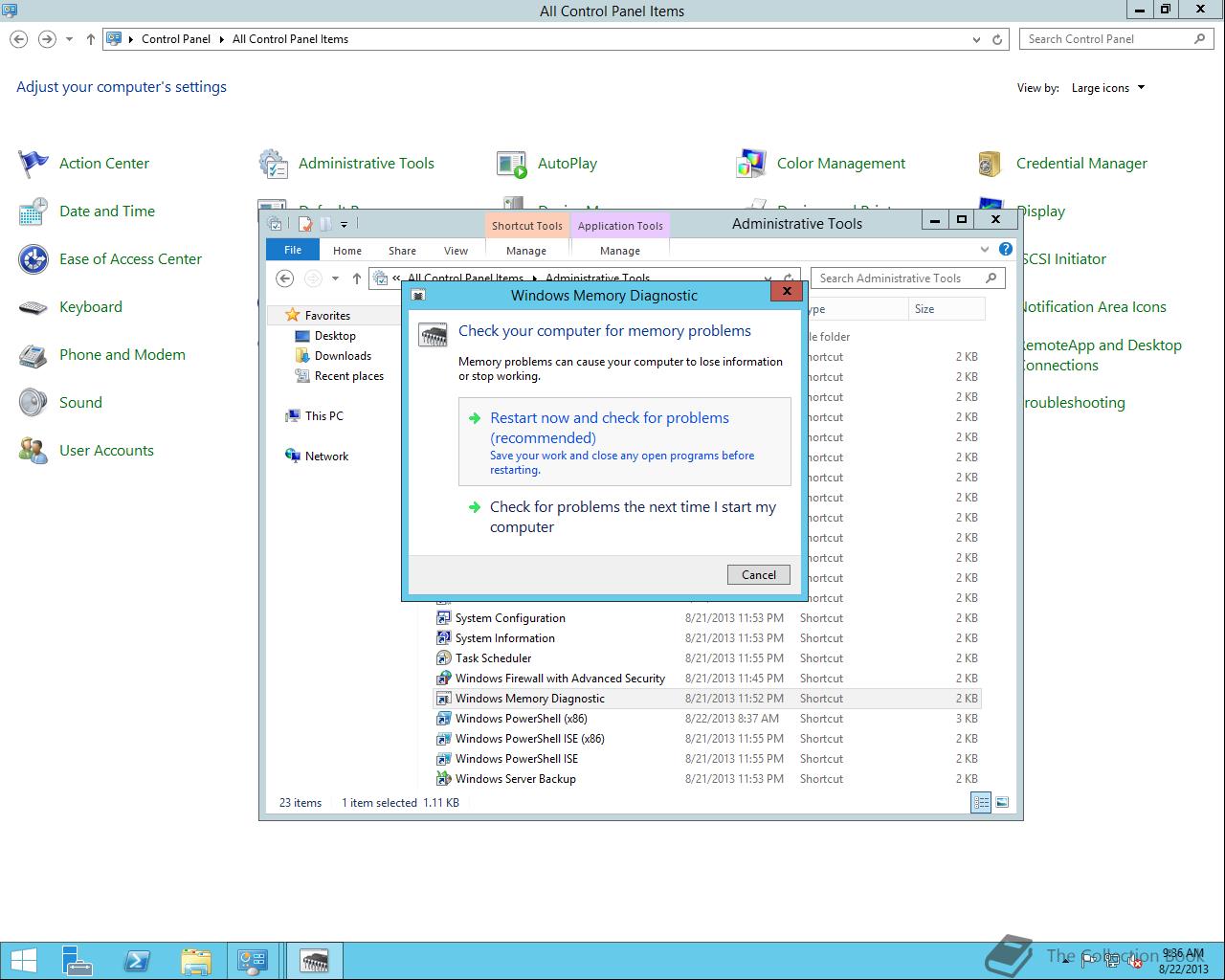Switch to details view in status bar
The width and height of the screenshot is (1225, 980).
(981, 803)
